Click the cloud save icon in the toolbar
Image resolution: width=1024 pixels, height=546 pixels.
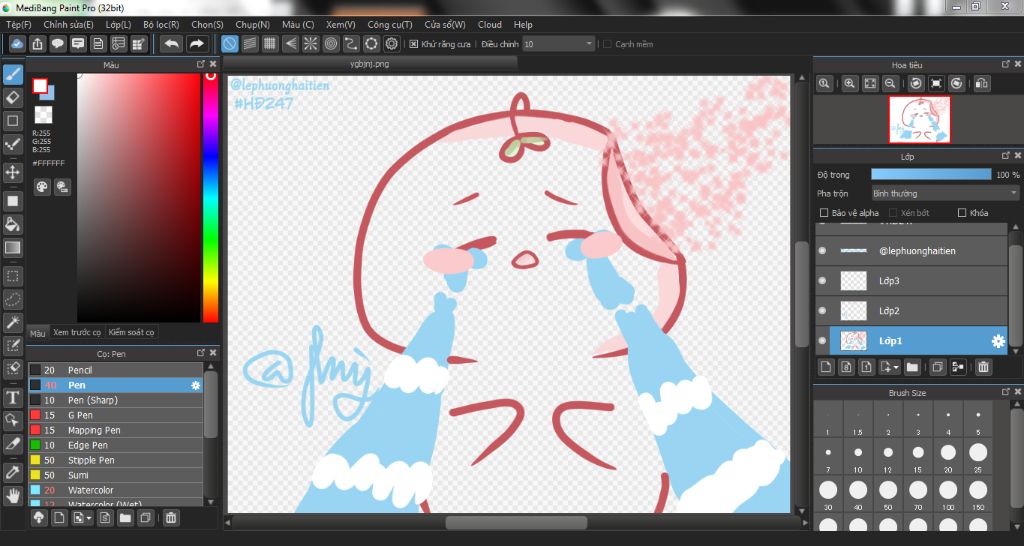tap(18, 44)
